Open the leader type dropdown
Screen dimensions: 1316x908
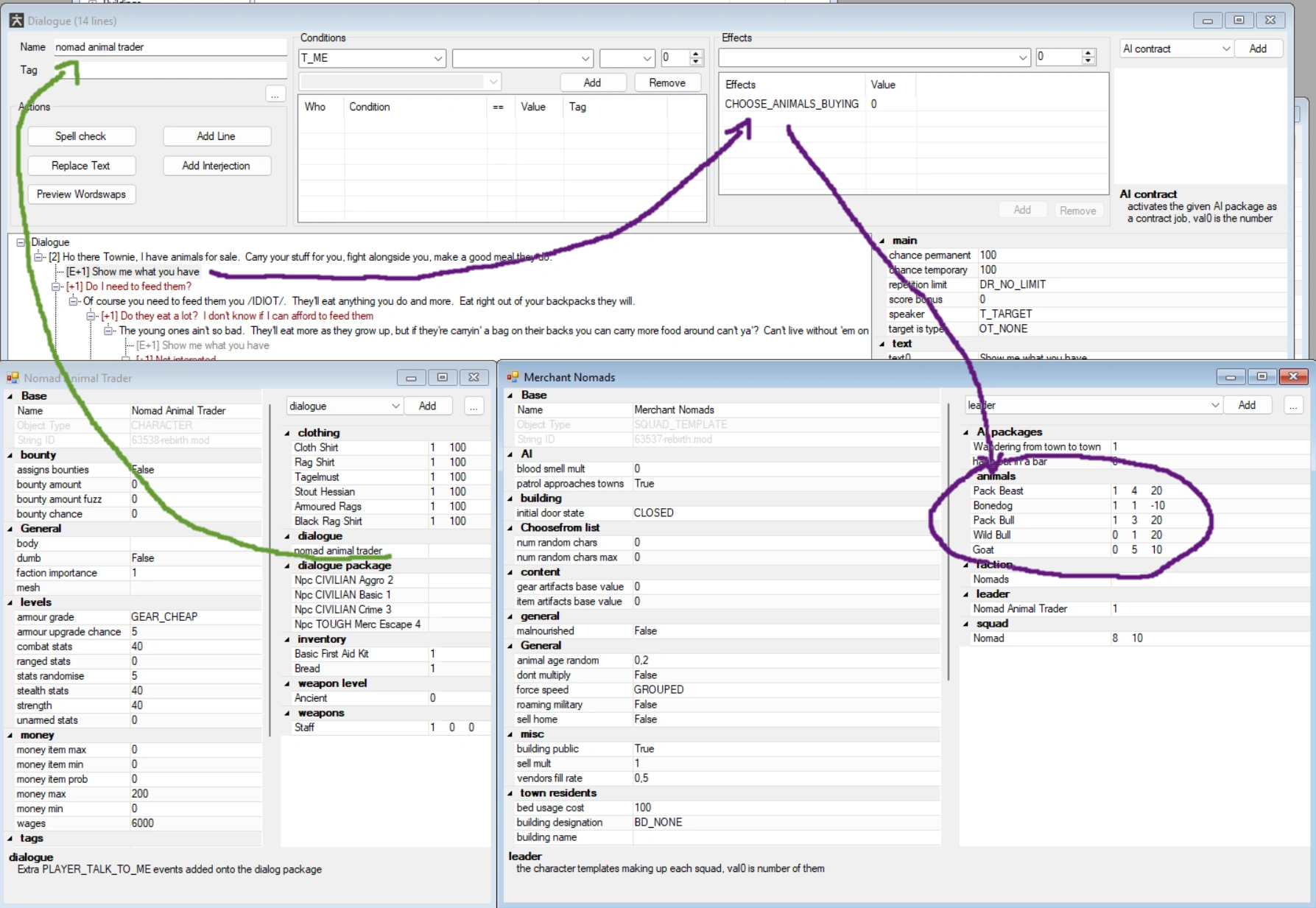1214,405
